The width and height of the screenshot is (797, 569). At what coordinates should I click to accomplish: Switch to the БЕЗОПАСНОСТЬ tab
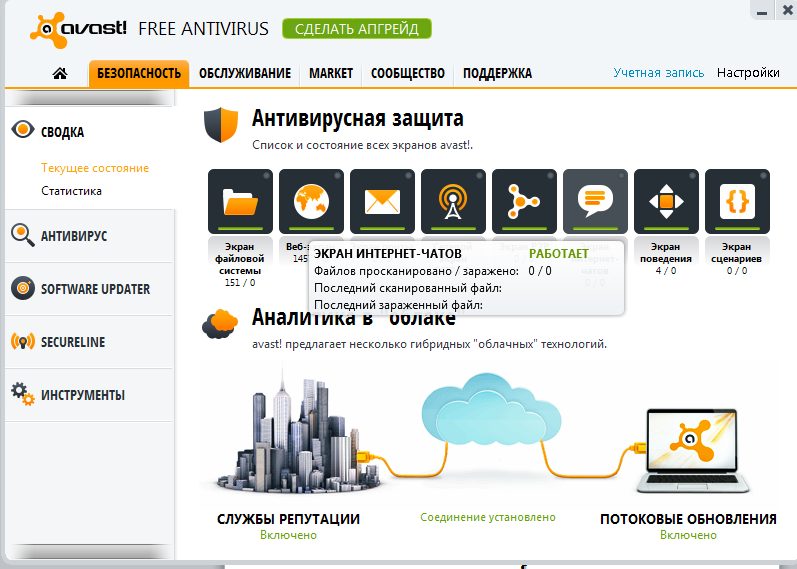(x=139, y=74)
